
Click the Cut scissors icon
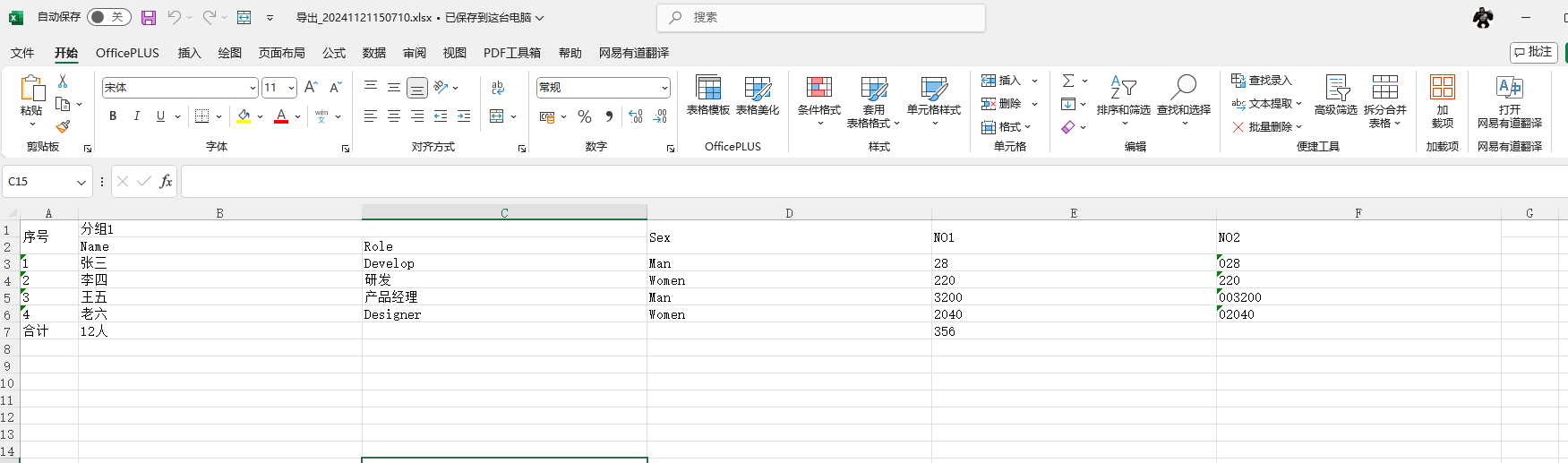point(62,81)
